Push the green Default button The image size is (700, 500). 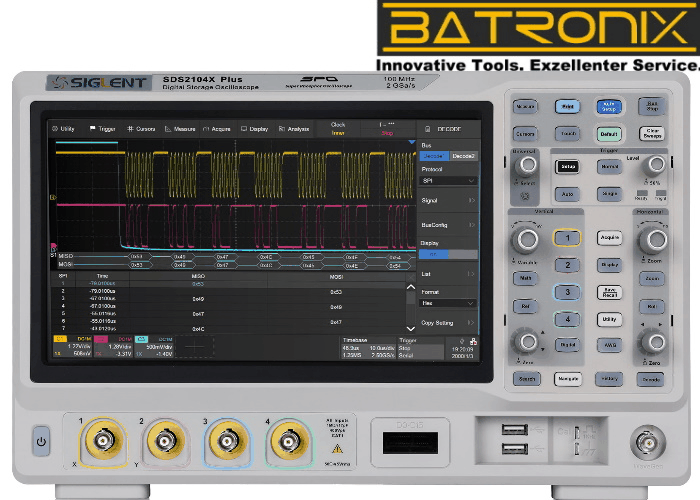609,134
